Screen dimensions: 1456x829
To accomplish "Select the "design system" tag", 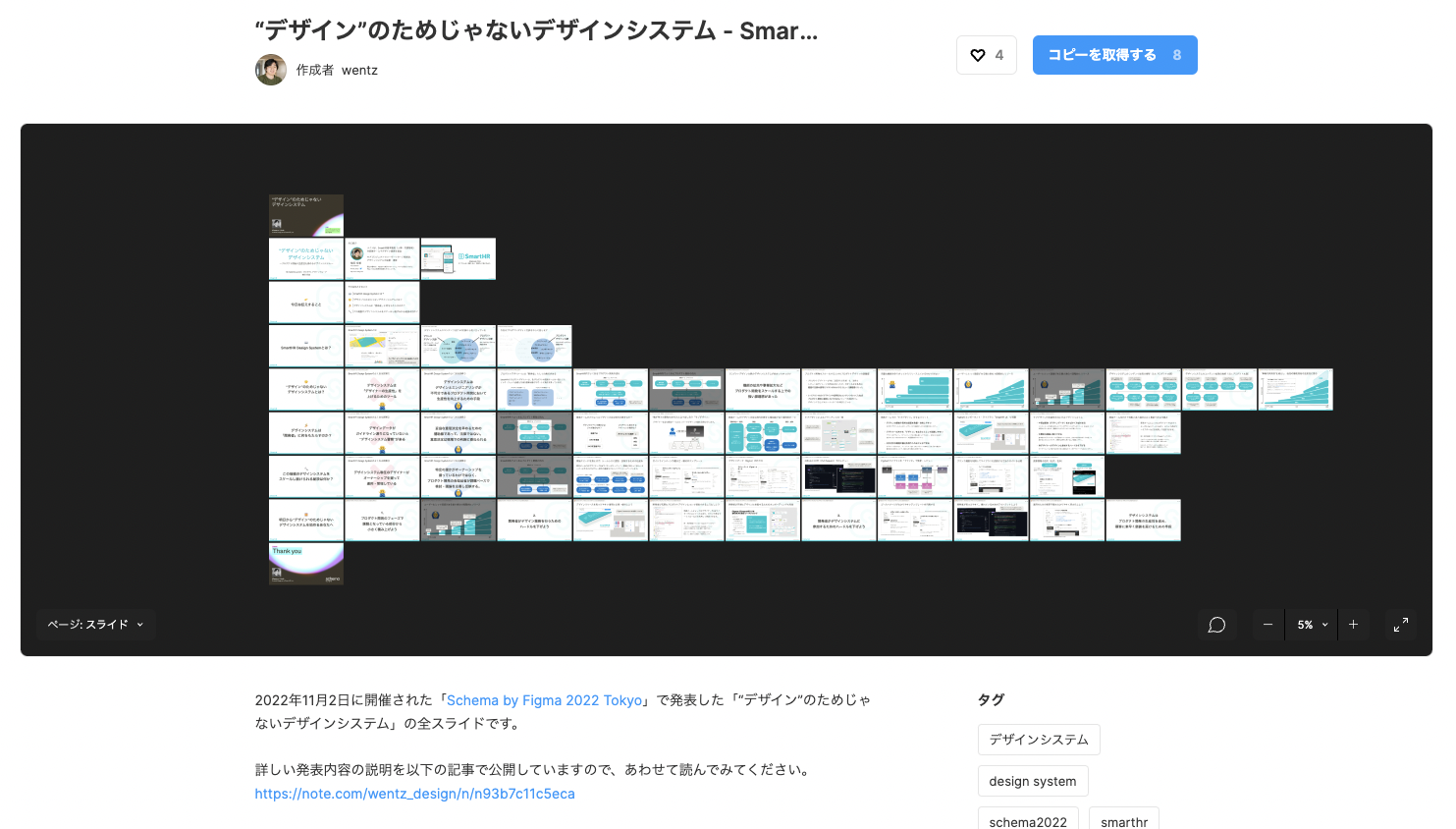I will click(1033, 780).
